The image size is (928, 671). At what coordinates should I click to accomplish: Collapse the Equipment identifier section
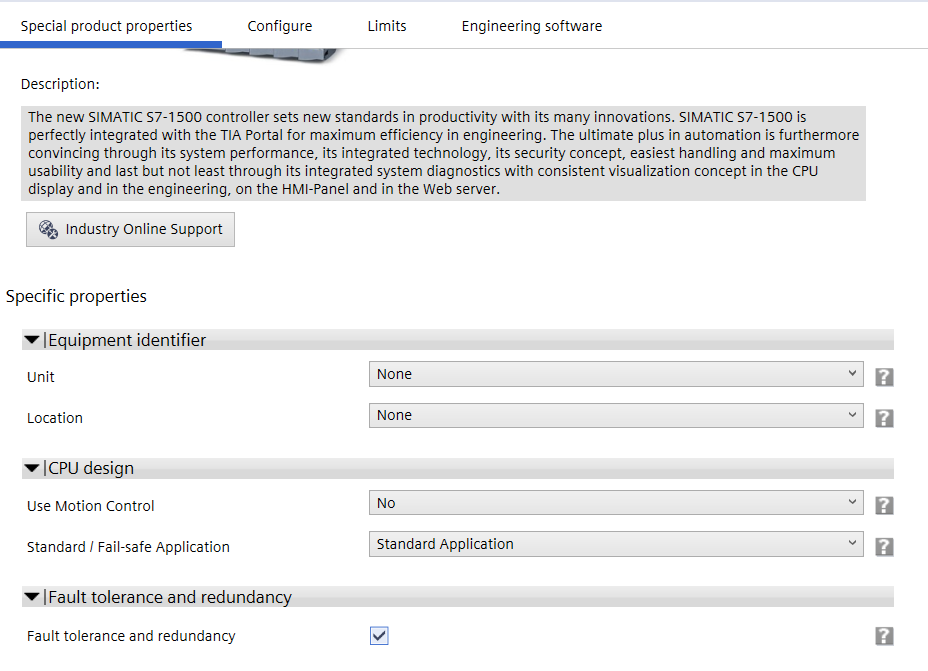[32, 340]
